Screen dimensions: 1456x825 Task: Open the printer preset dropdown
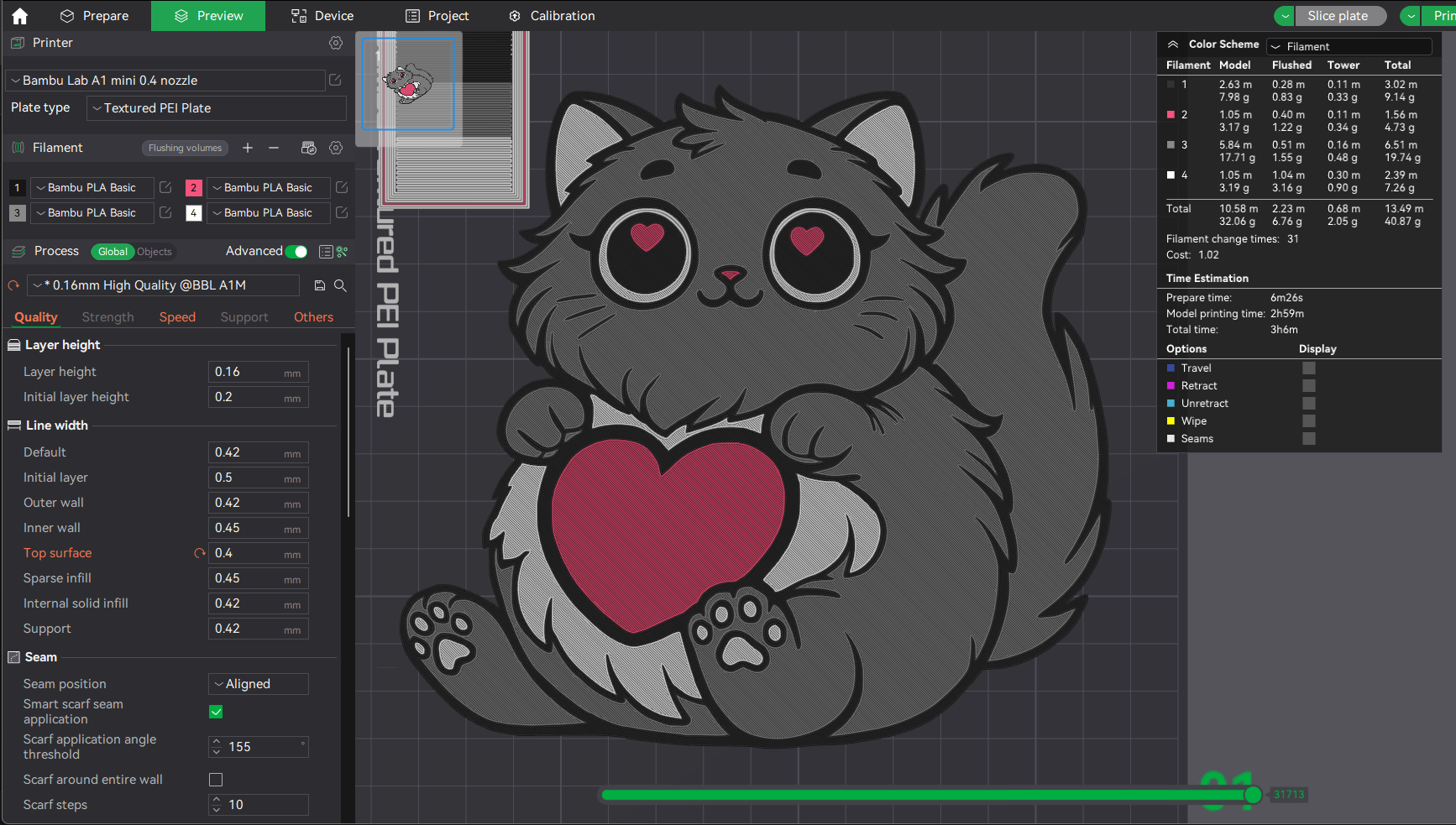(x=165, y=81)
